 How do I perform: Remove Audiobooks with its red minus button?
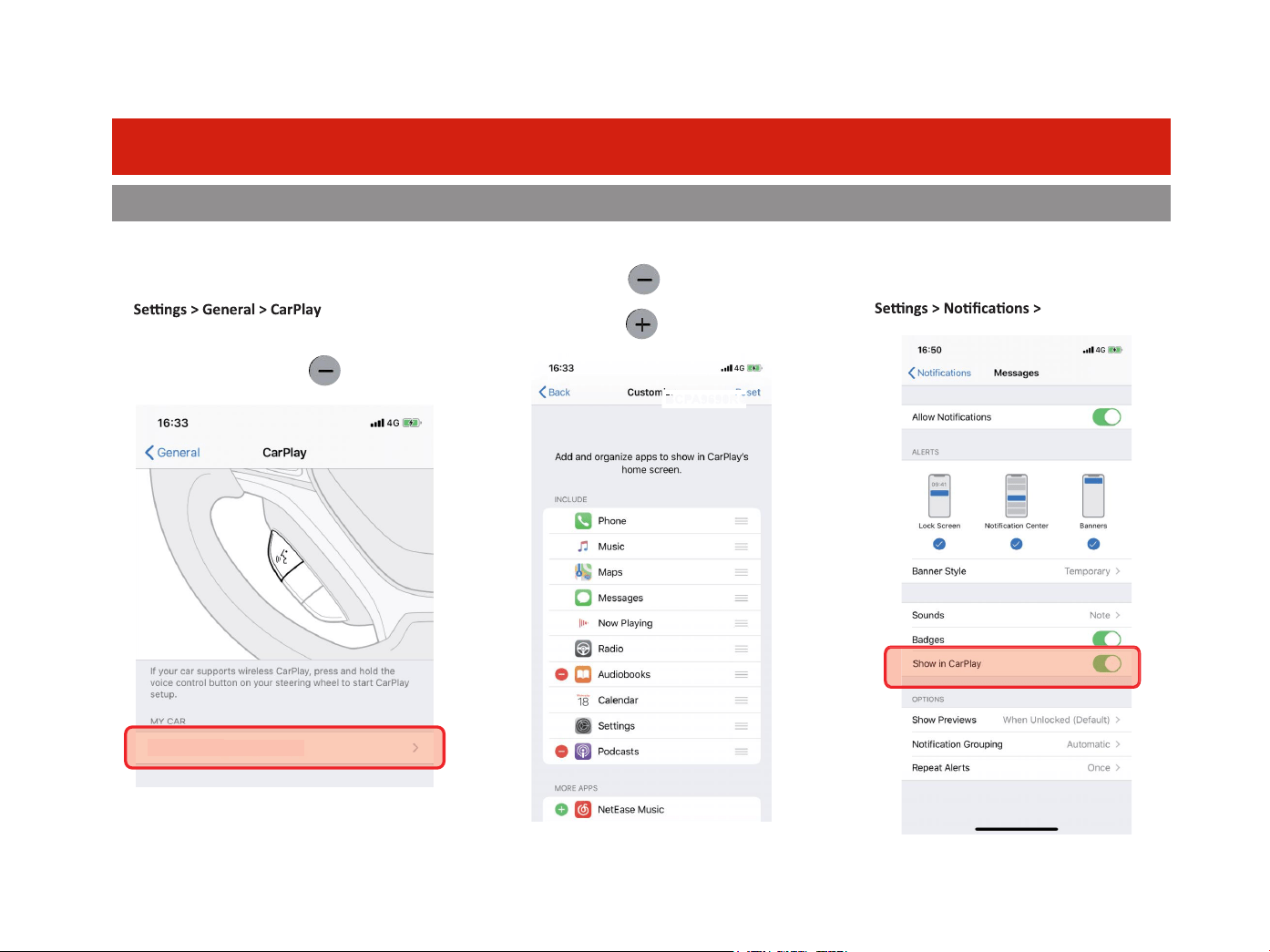[x=561, y=674]
